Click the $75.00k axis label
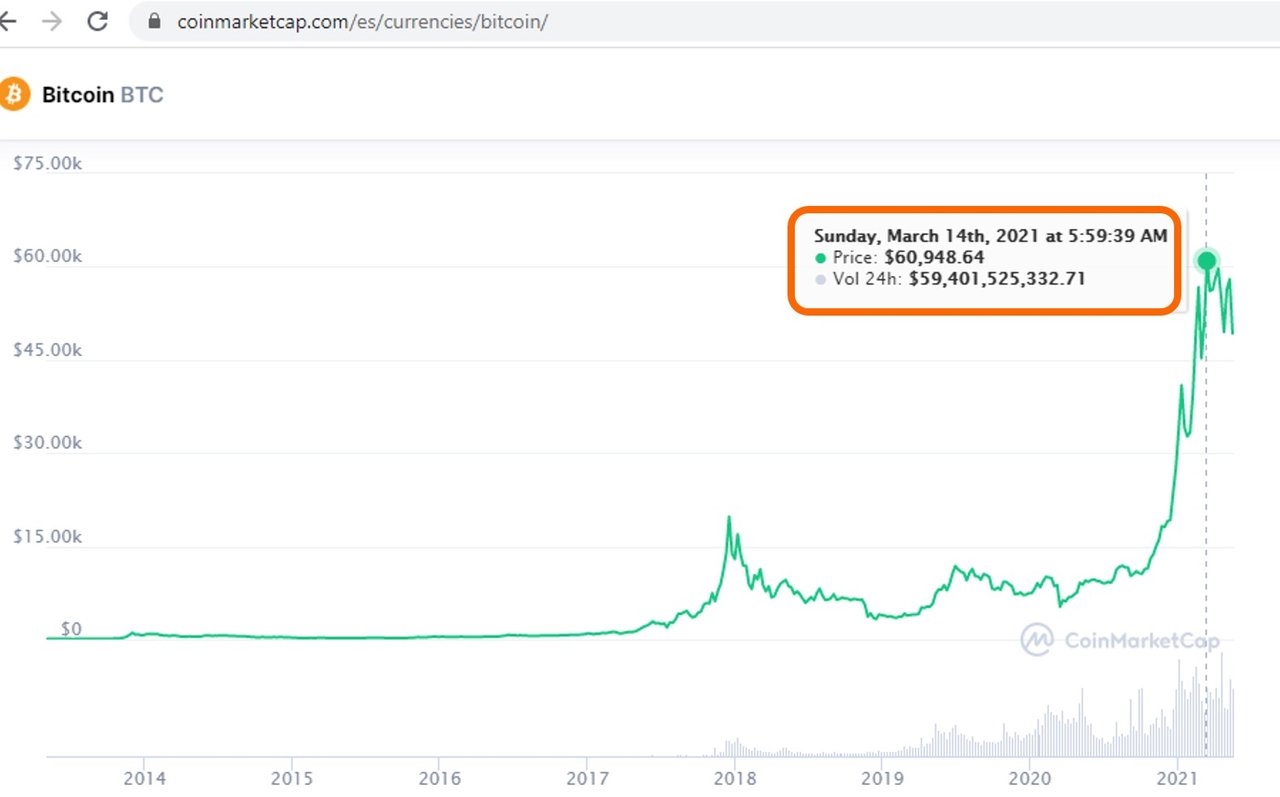This screenshot has height=797, width=1280. (47, 163)
